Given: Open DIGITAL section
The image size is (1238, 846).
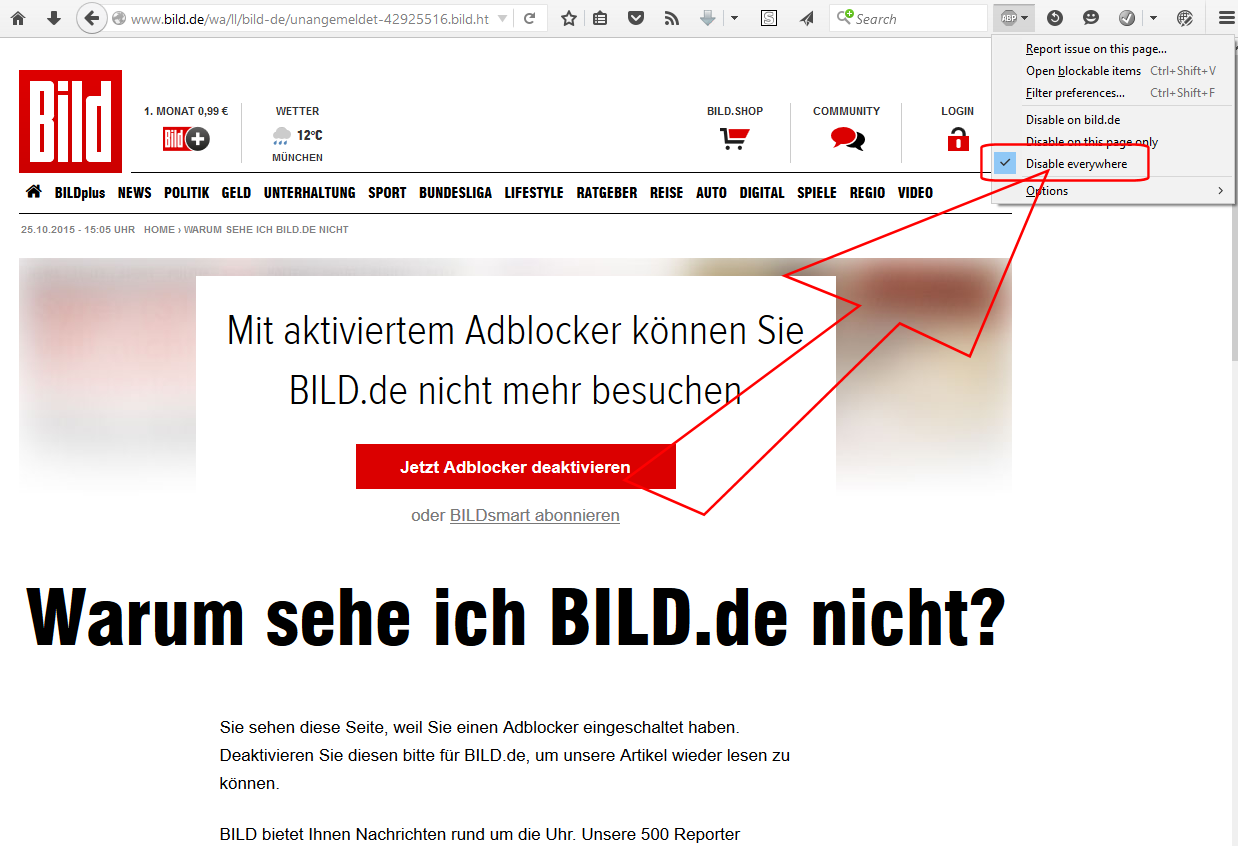Looking at the screenshot, I should coord(762,193).
